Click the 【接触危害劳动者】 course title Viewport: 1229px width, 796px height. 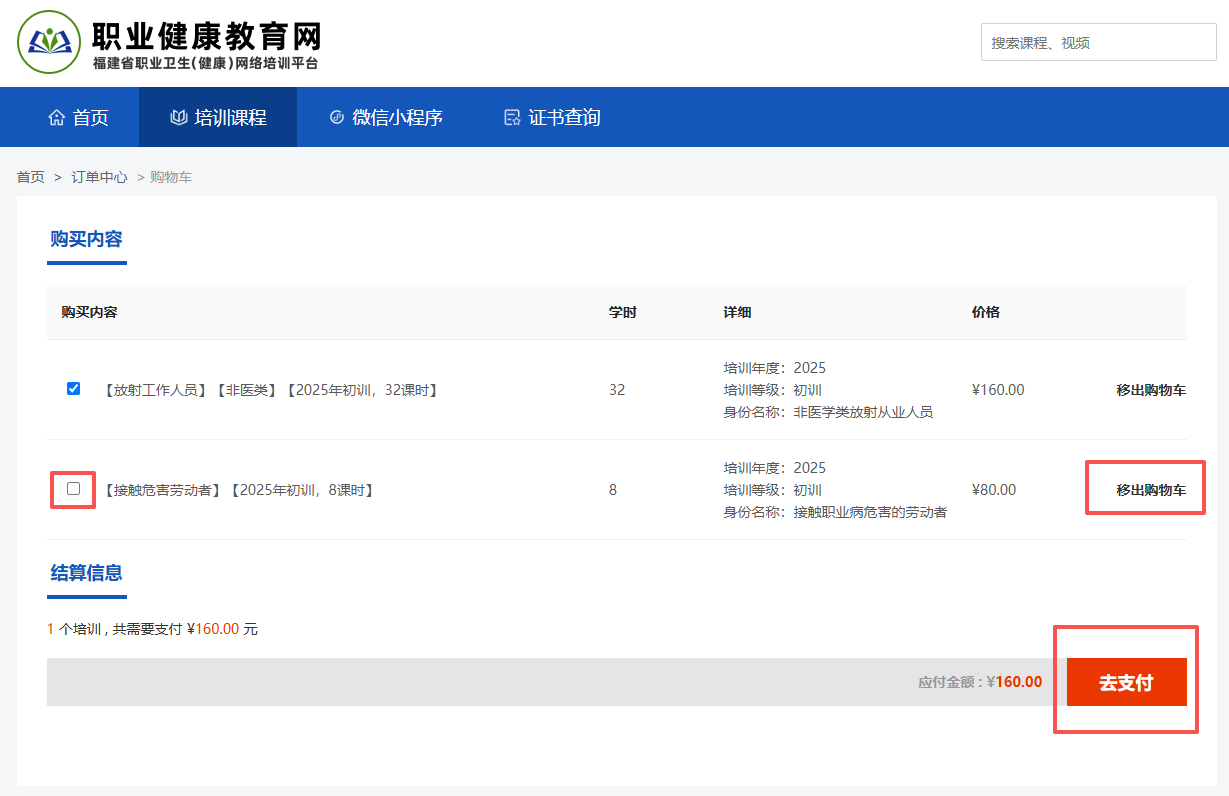tap(238, 490)
